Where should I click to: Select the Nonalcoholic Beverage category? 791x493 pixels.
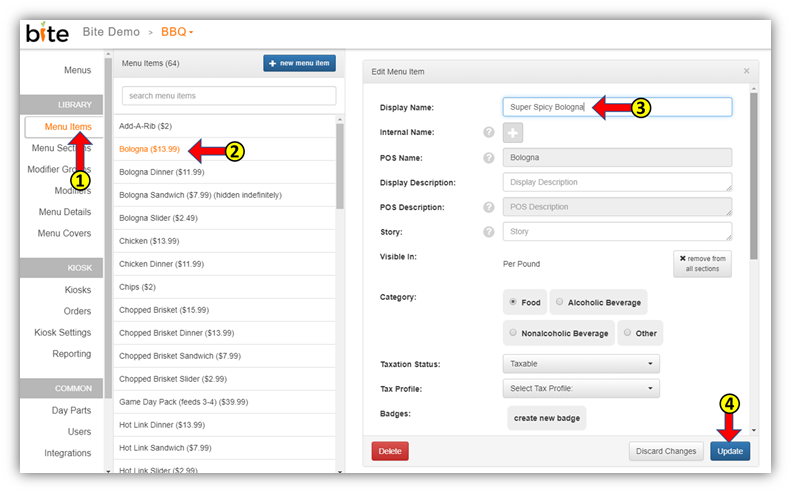(513, 333)
